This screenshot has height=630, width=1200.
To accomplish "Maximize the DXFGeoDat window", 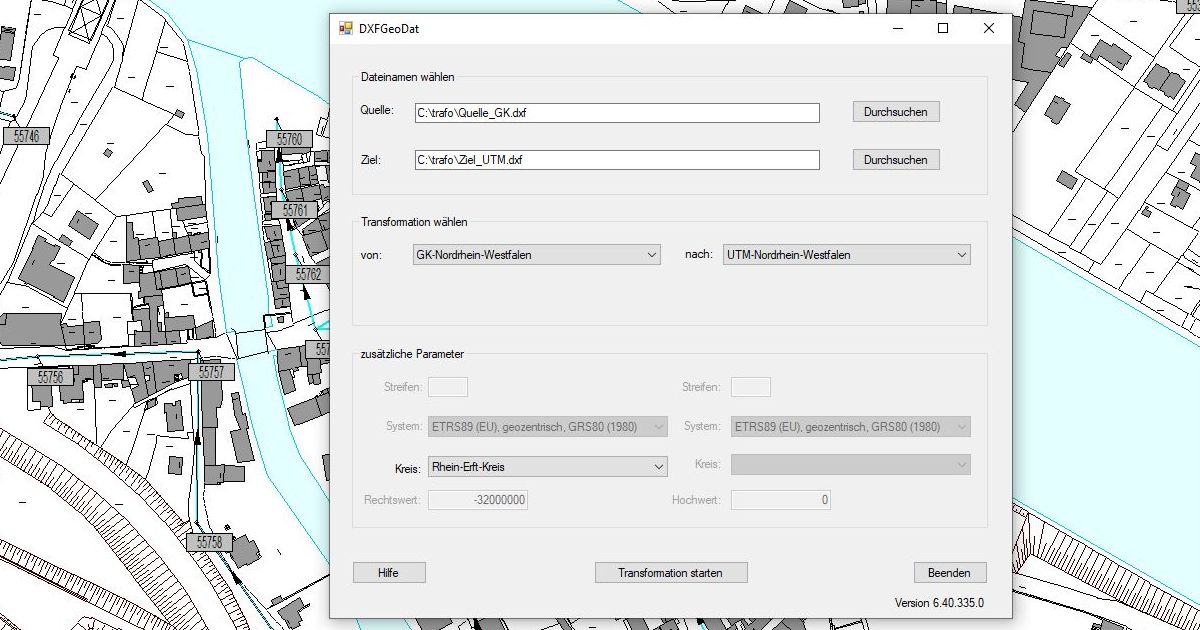I will [942, 29].
